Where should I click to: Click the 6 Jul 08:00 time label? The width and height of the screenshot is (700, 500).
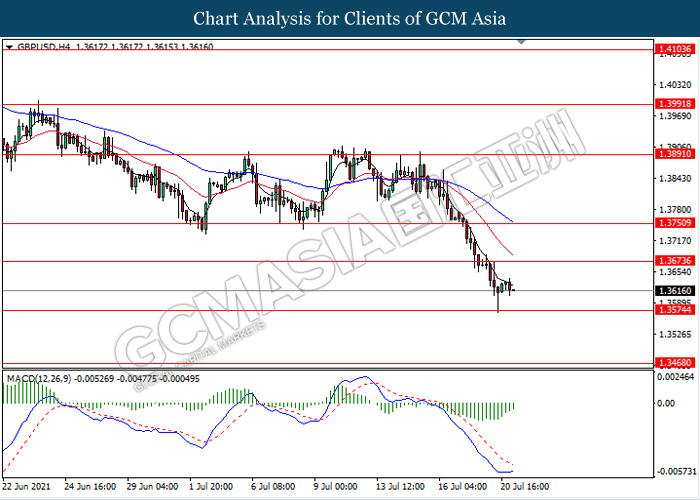coord(273,486)
